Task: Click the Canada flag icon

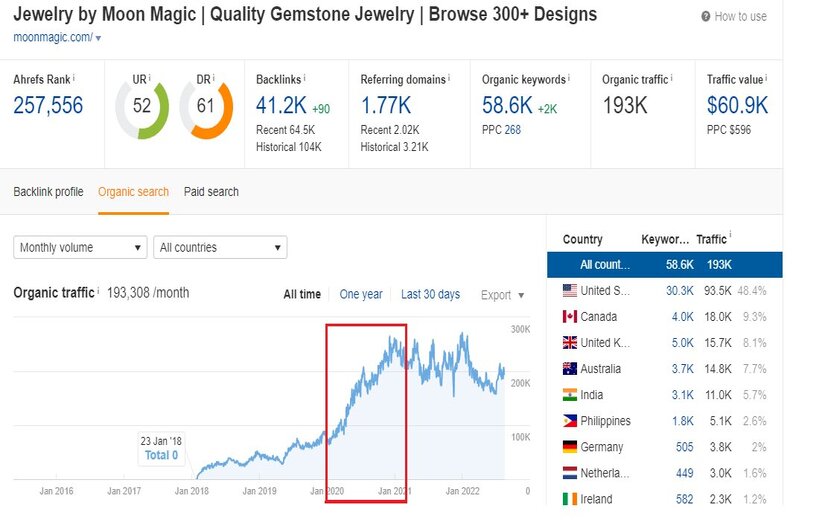Action: coord(570,317)
